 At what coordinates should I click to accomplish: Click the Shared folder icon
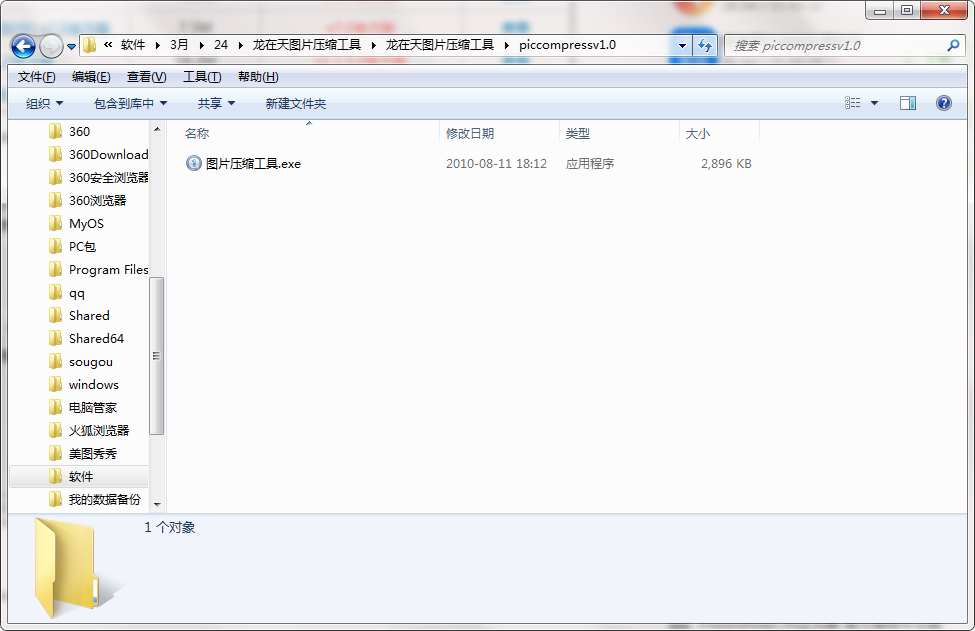click(x=55, y=315)
